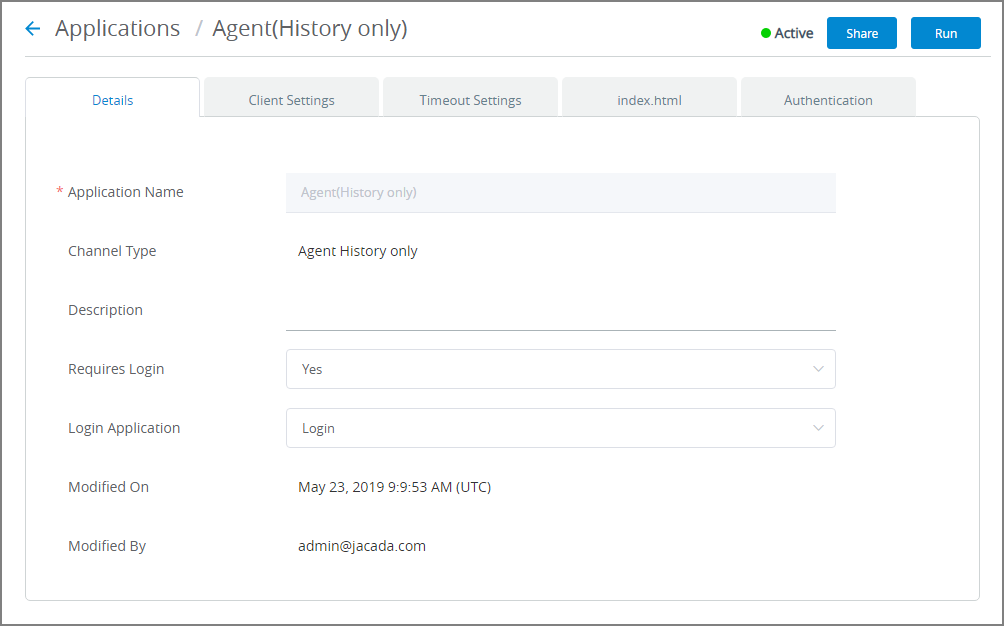Open the Timeout Settings tab
This screenshot has height=626, width=1004.
click(x=469, y=100)
